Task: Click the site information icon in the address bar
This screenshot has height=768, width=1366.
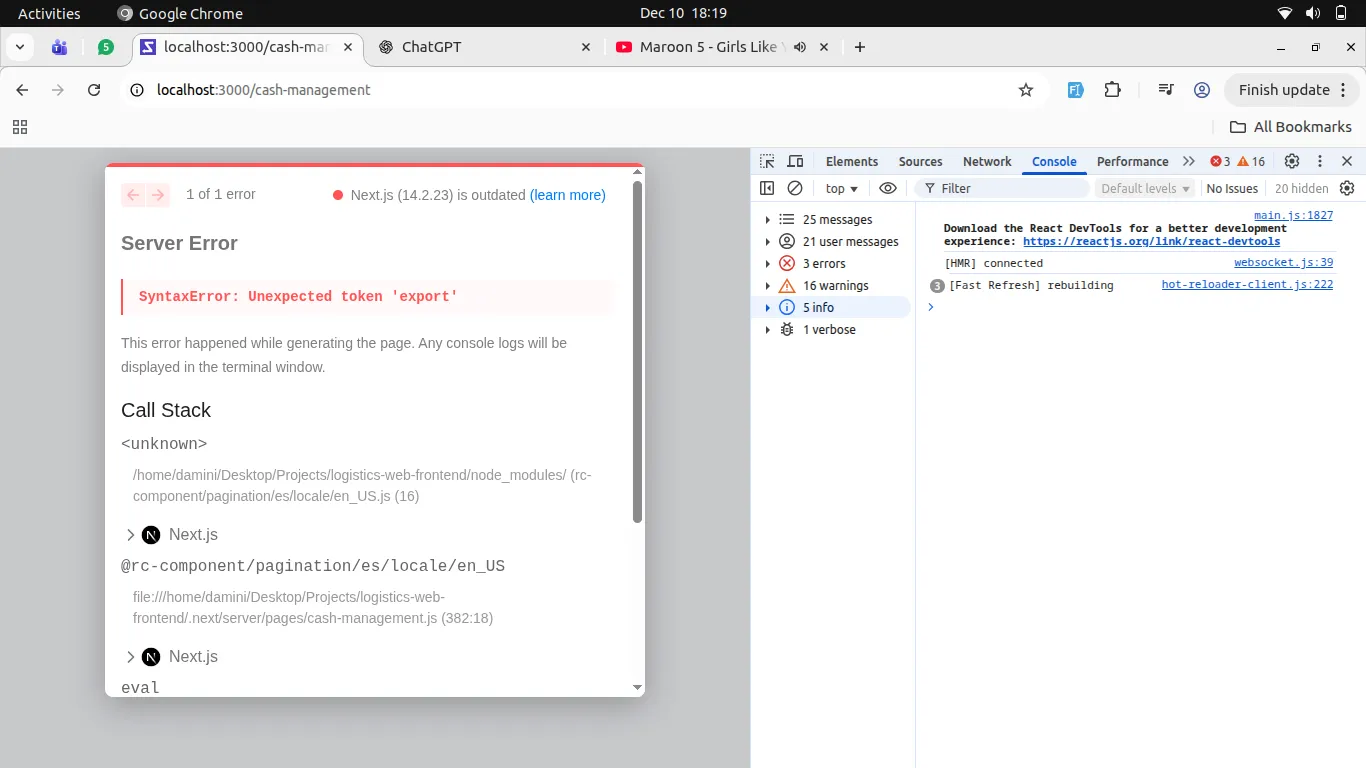Action: coord(138,90)
